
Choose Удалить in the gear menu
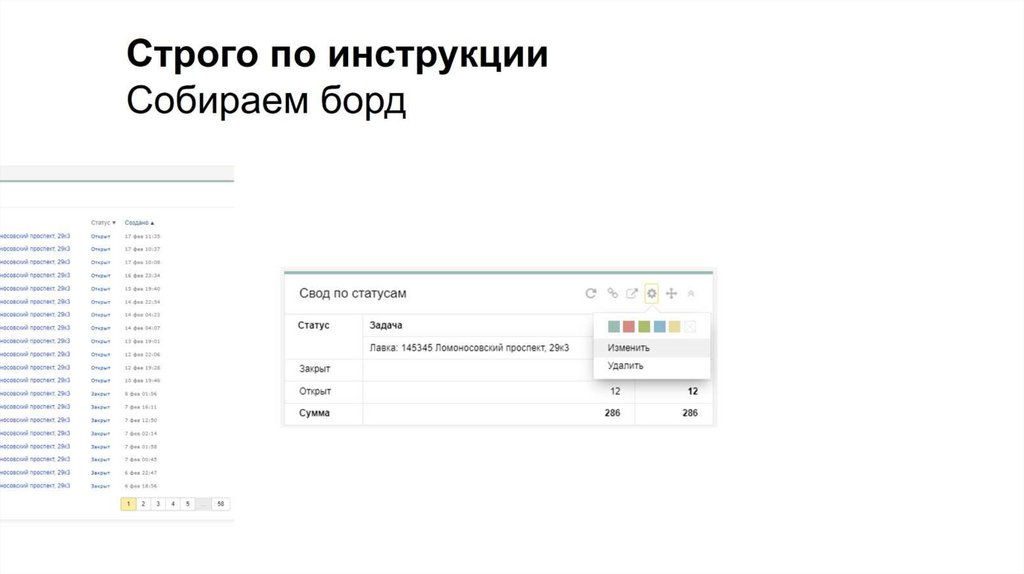click(x=625, y=366)
